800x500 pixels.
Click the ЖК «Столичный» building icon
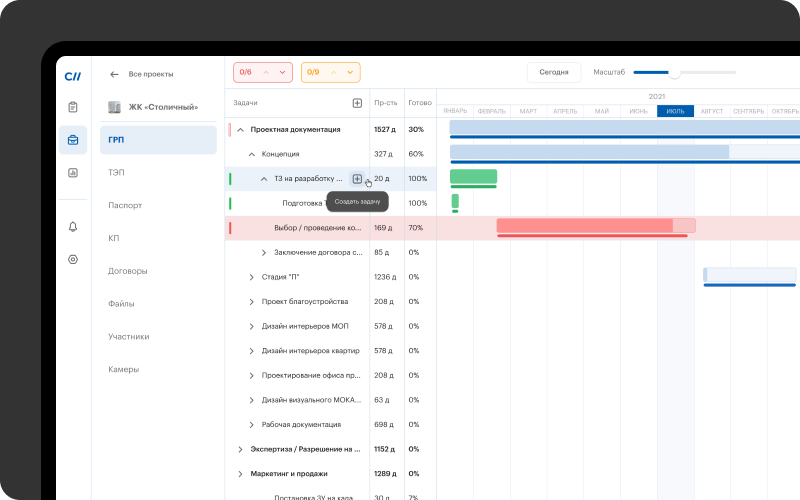pos(114,107)
